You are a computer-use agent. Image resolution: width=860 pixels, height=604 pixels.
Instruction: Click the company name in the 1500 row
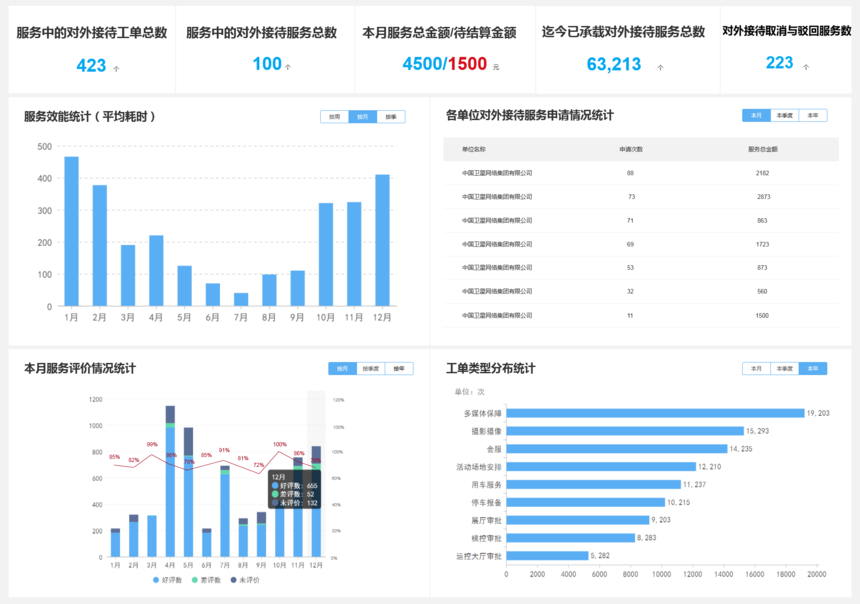497,315
